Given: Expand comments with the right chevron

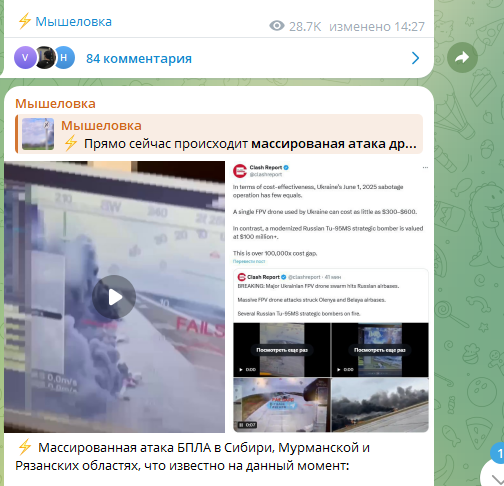Looking at the screenshot, I should point(415,58).
